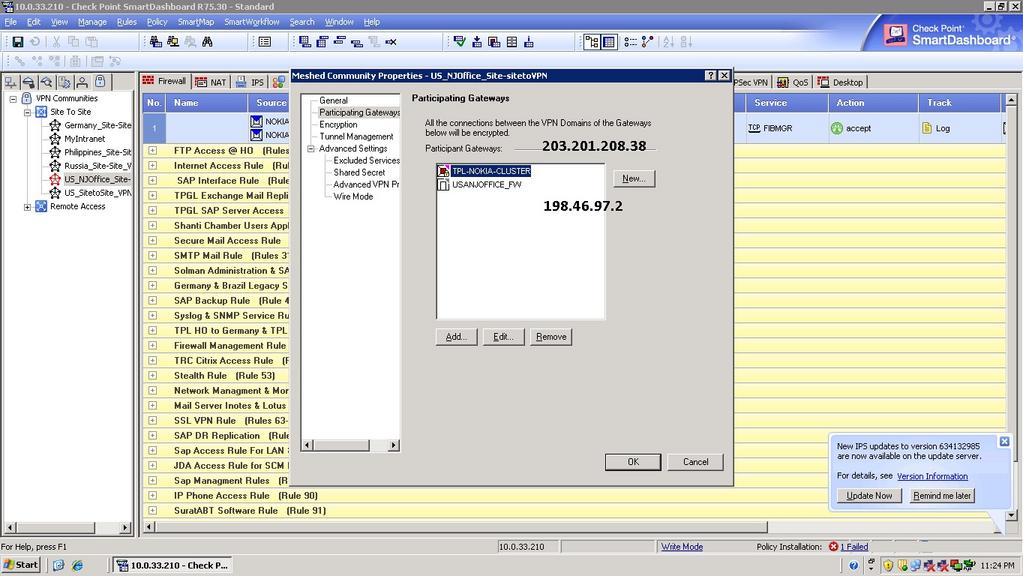The width and height of the screenshot is (1023, 576).
Task: Click the horizontal scrollbar in the dialog tree
Action: (x=351, y=445)
